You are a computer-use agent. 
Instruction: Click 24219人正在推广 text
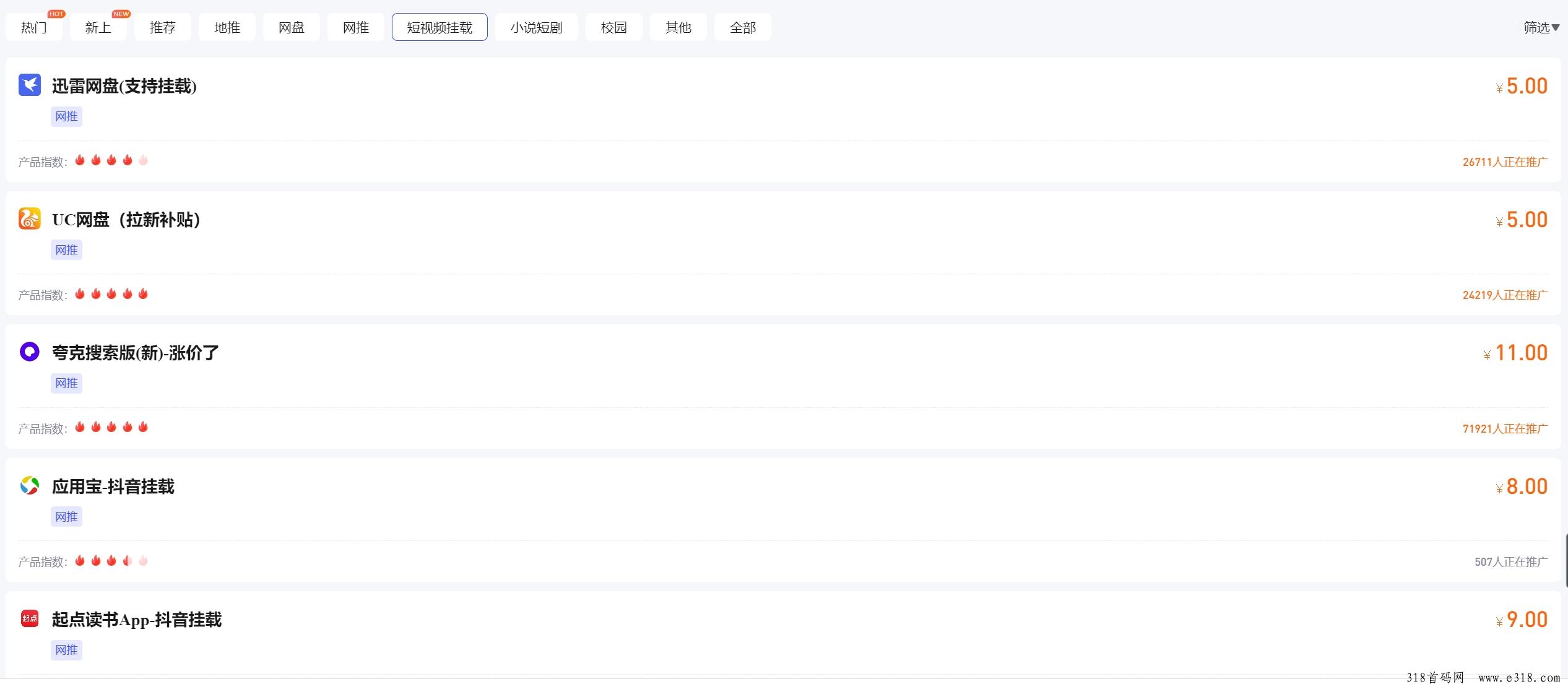1505,295
